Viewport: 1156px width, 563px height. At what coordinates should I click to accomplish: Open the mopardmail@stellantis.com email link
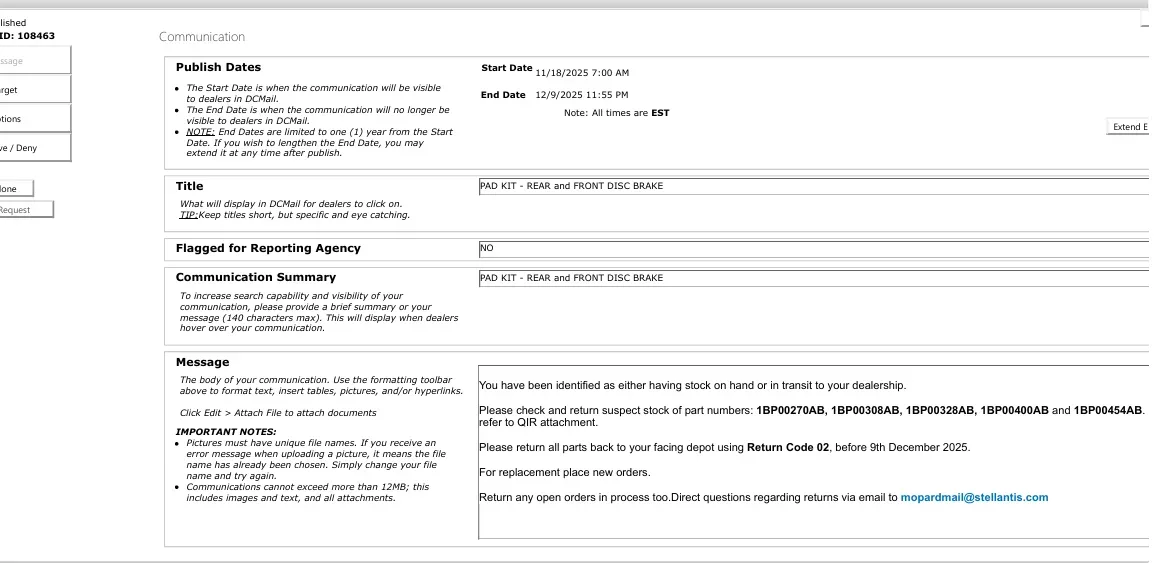(x=974, y=497)
